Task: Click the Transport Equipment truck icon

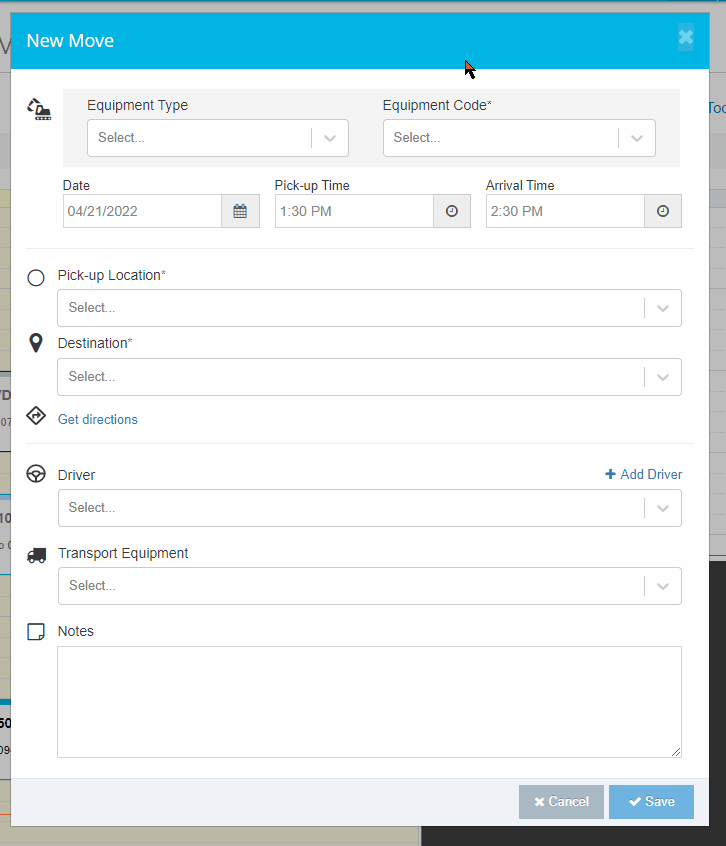Action: (36, 554)
